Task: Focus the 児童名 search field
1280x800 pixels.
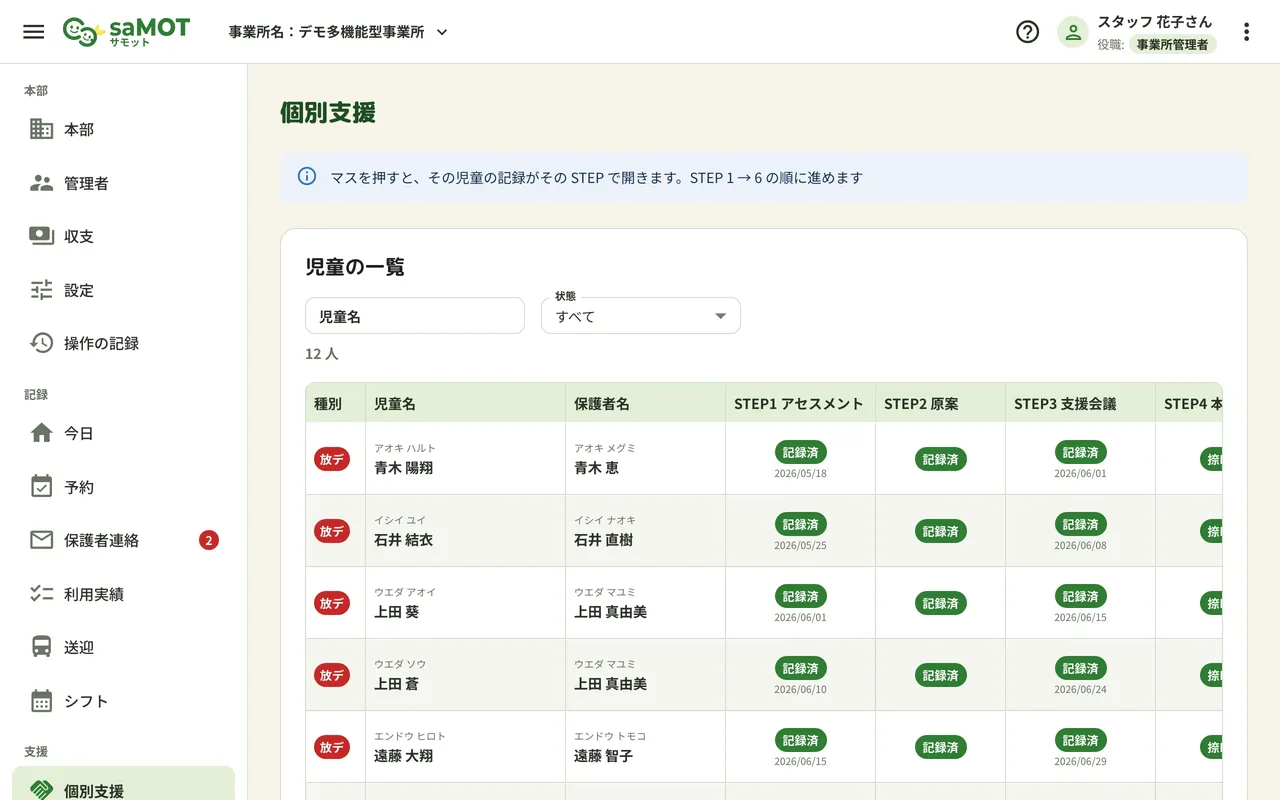Action: click(415, 316)
